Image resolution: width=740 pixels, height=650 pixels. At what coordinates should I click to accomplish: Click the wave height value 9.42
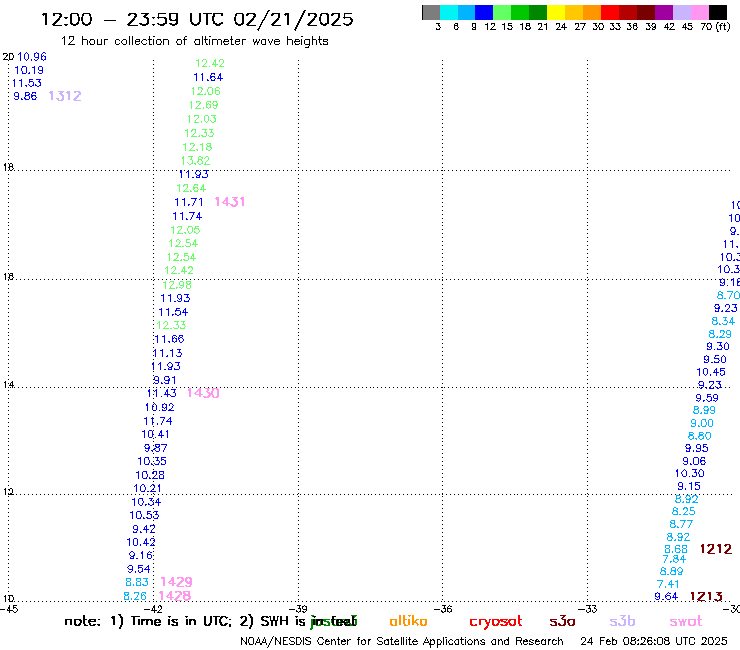143,529
